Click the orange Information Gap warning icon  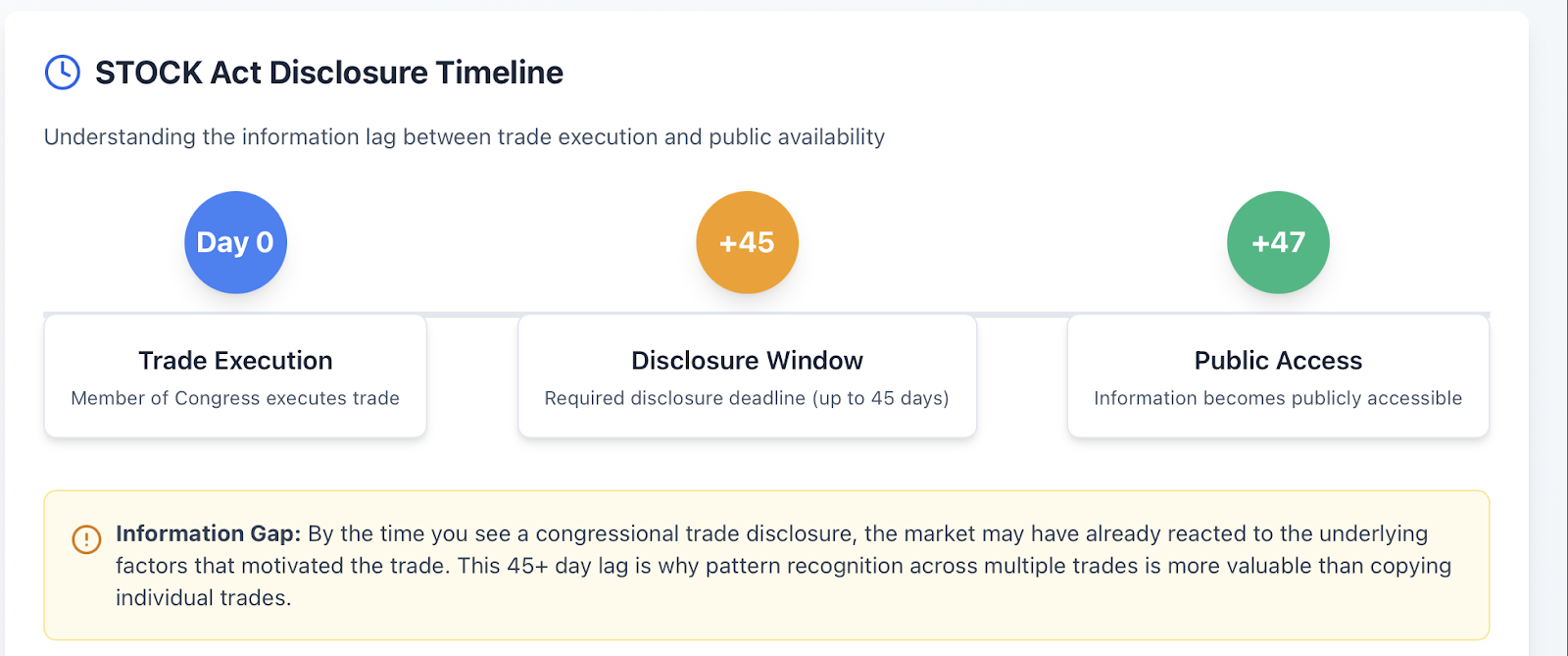[x=86, y=539]
